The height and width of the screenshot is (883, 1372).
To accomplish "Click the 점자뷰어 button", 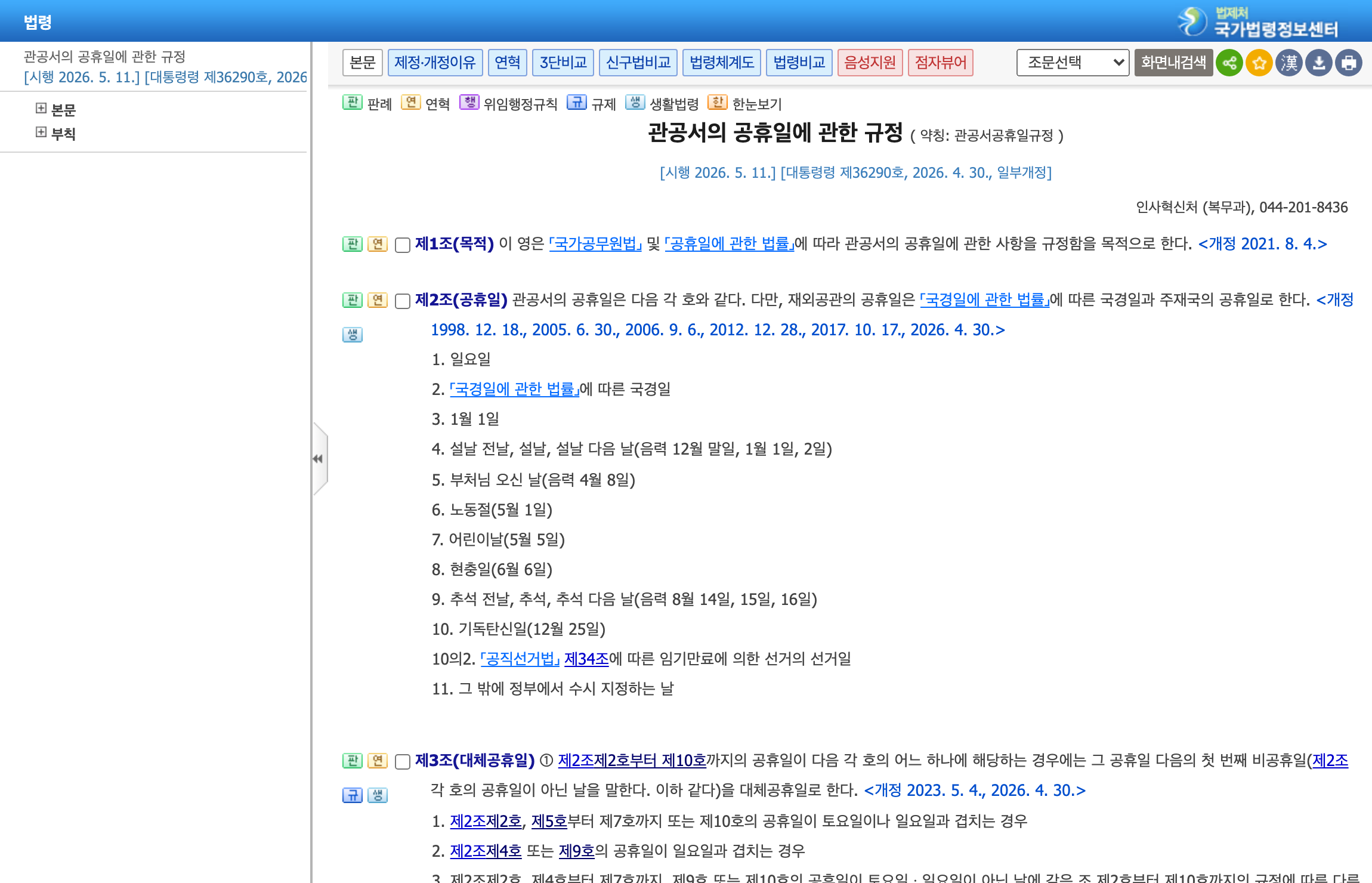I will (x=941, y=63).
